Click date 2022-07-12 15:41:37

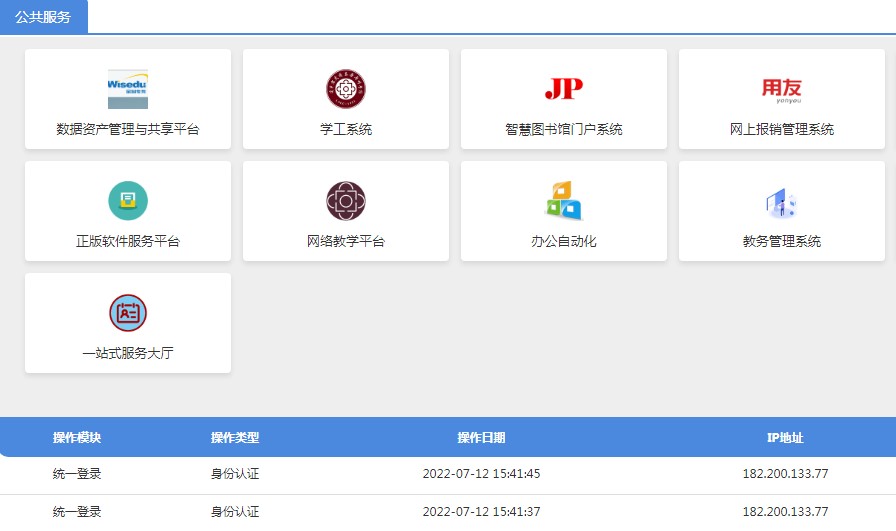pyautogui.click(x=481, y=512)
